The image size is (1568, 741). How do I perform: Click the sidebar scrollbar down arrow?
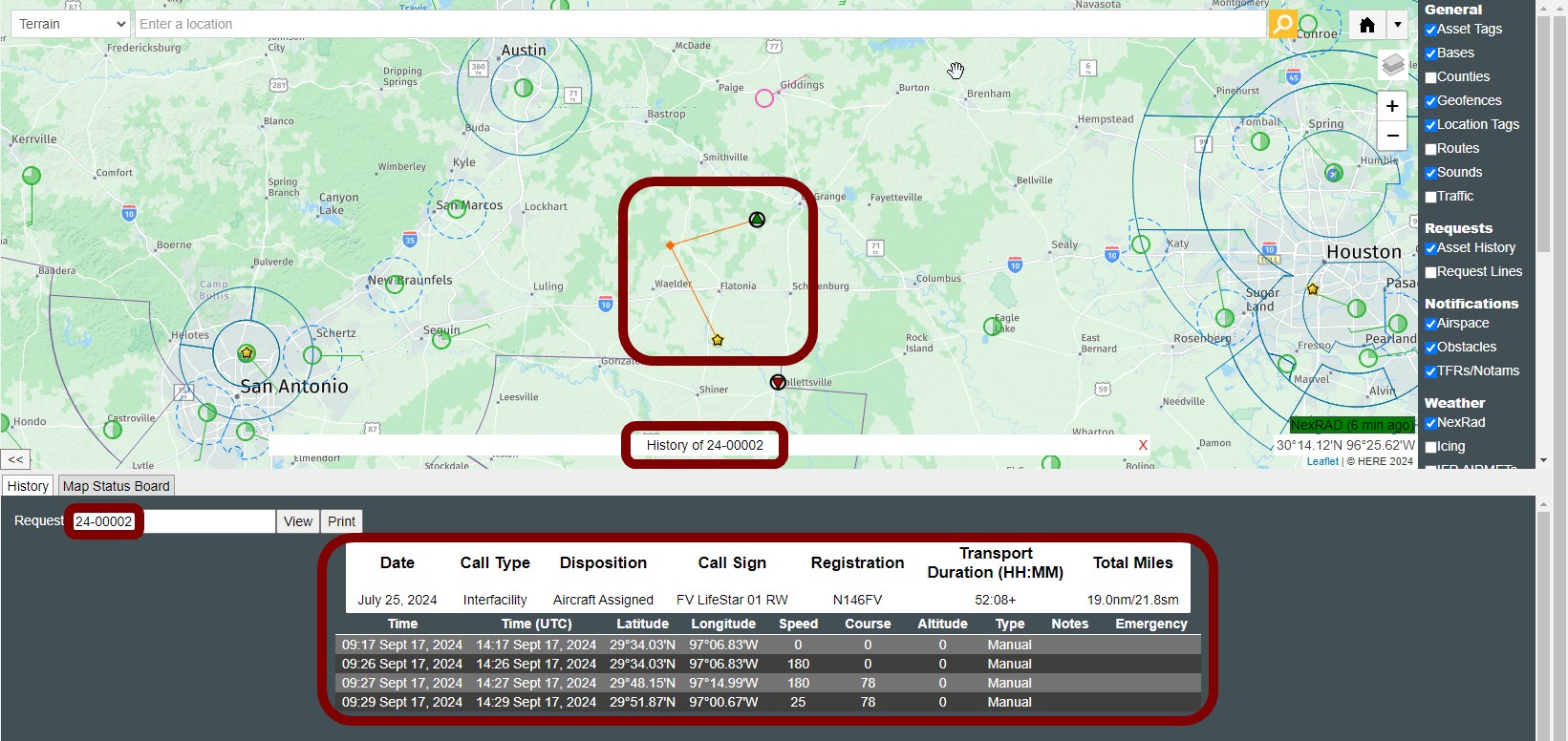click(1543, 460)
